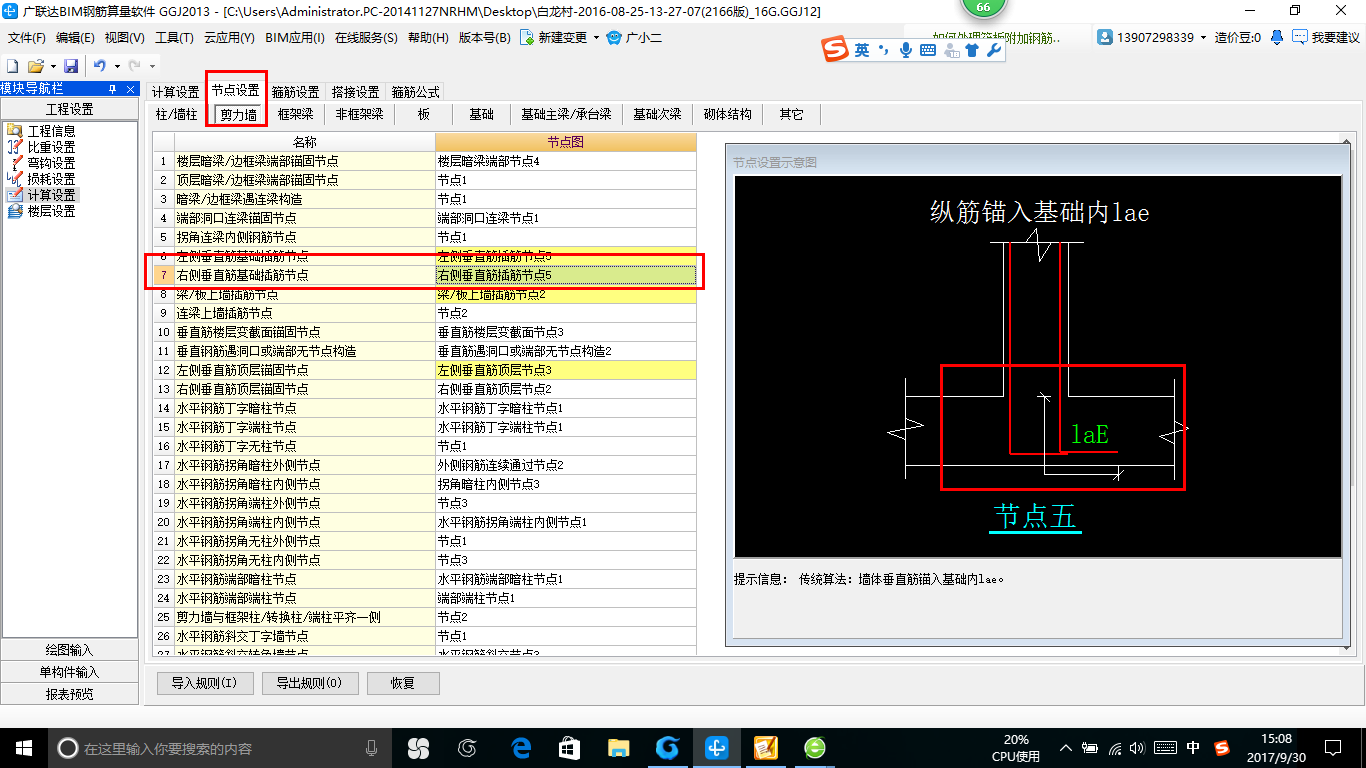Open the 工具(T) menu

pyautogui.click(x=174, y=38)
